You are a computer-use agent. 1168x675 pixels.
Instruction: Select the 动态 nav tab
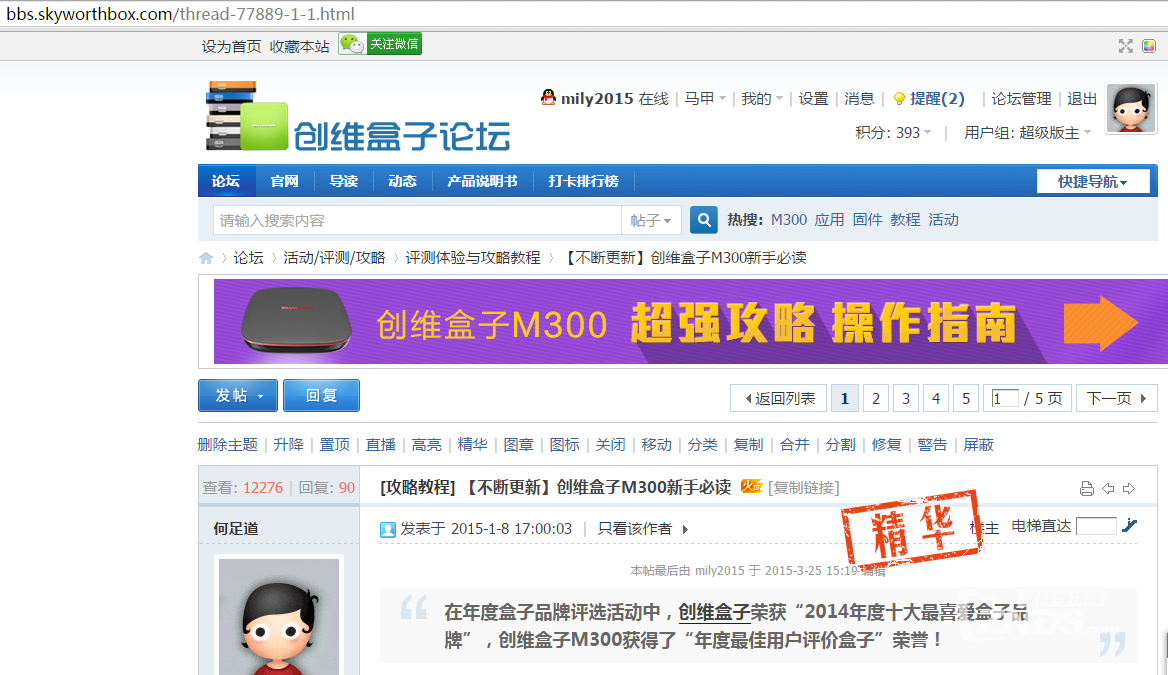(x=402, y=181)
